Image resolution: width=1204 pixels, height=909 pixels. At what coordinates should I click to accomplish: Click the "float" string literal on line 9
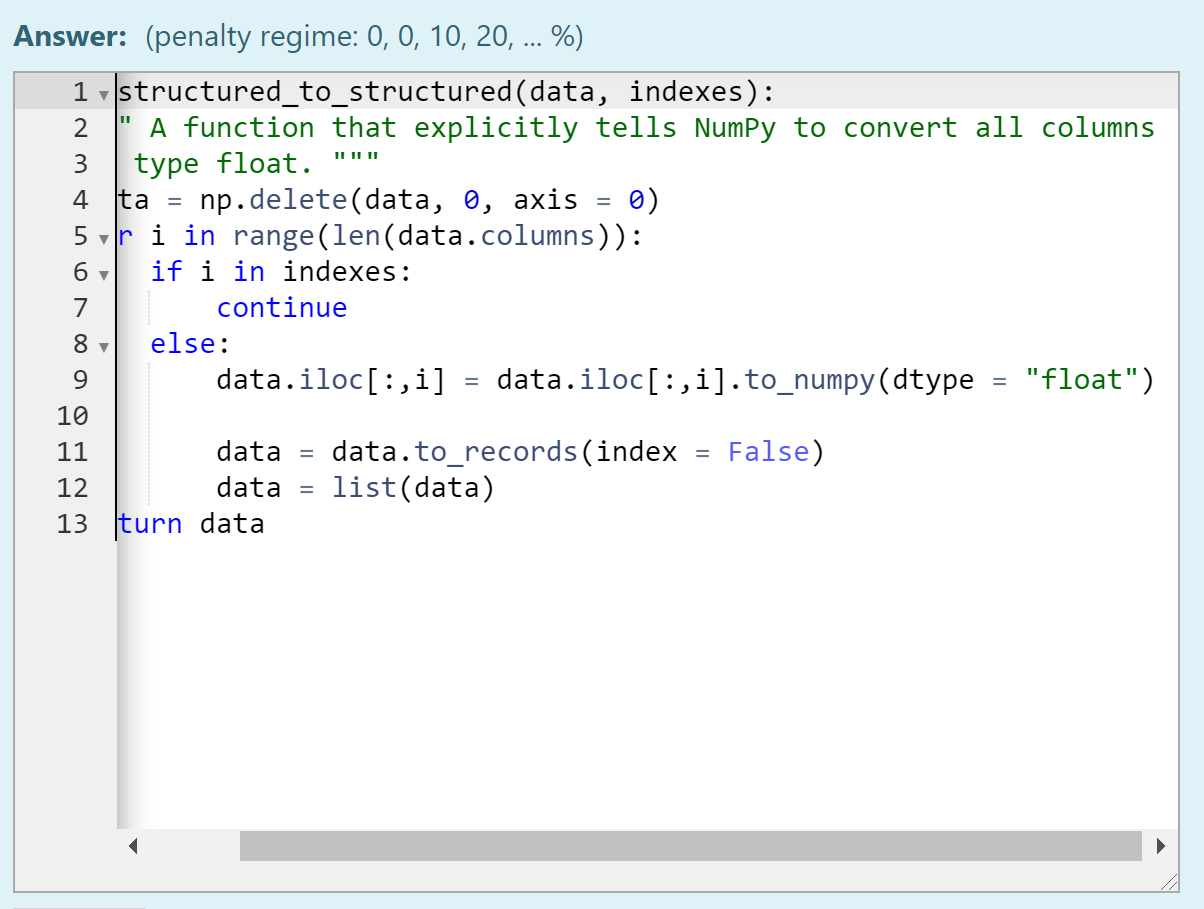click(1082, 380)
